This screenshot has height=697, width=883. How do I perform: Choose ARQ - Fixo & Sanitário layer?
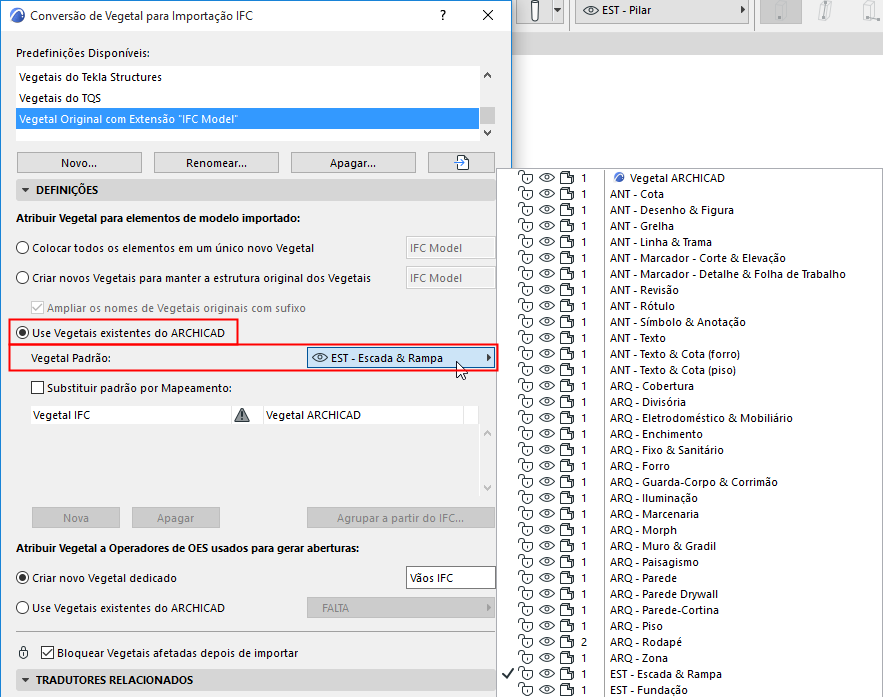[x=667, y=450]
